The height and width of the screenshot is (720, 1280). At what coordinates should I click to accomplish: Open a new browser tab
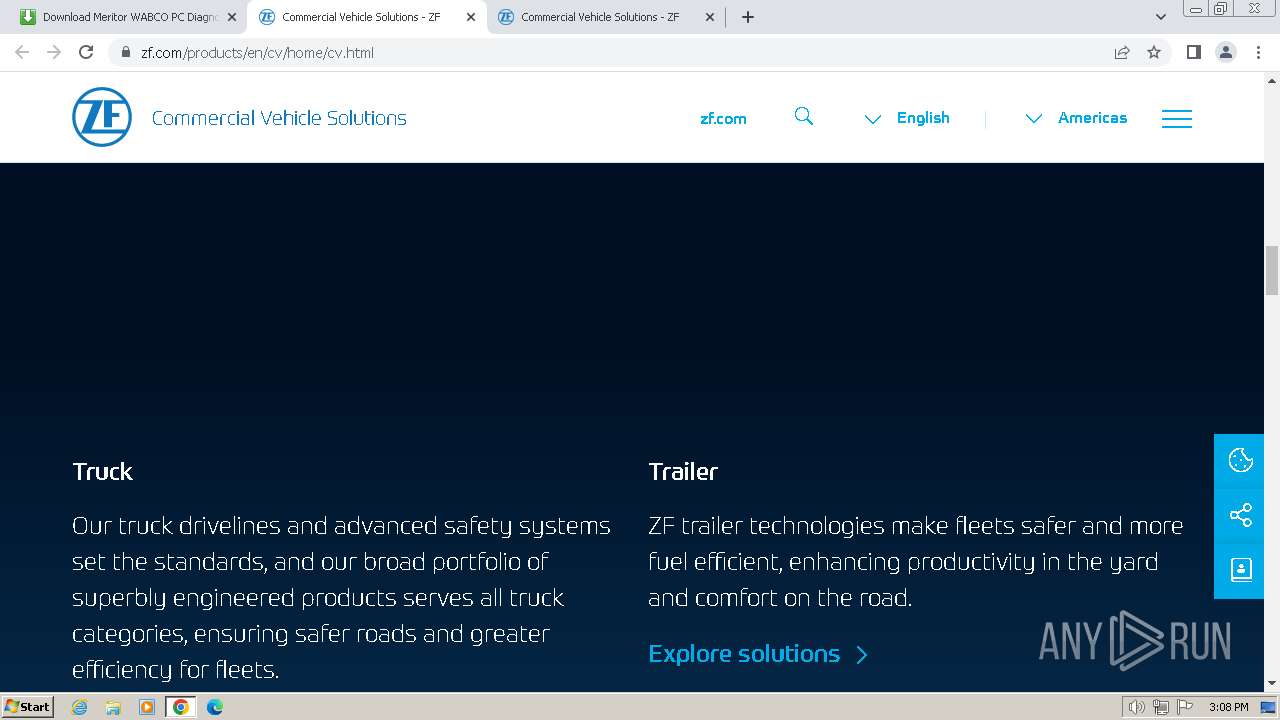point(747,17)
